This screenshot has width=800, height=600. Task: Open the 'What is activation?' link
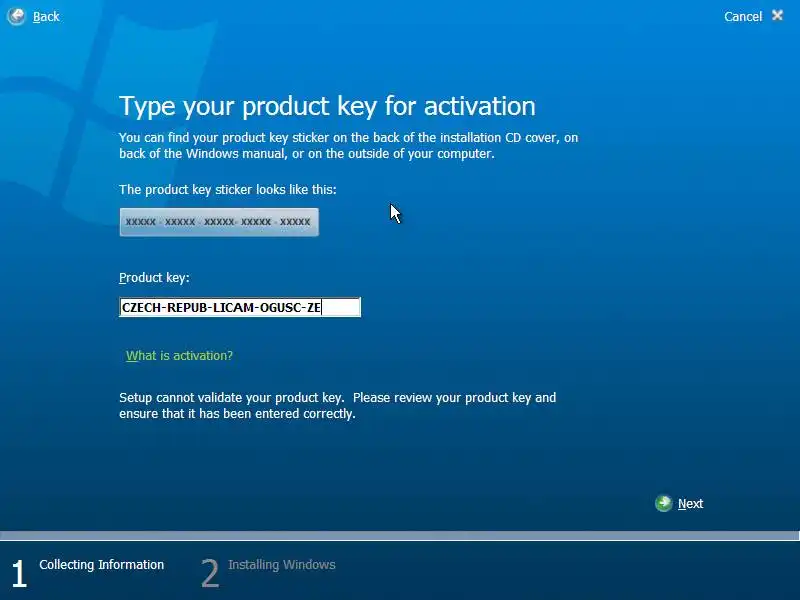(179, 356)
